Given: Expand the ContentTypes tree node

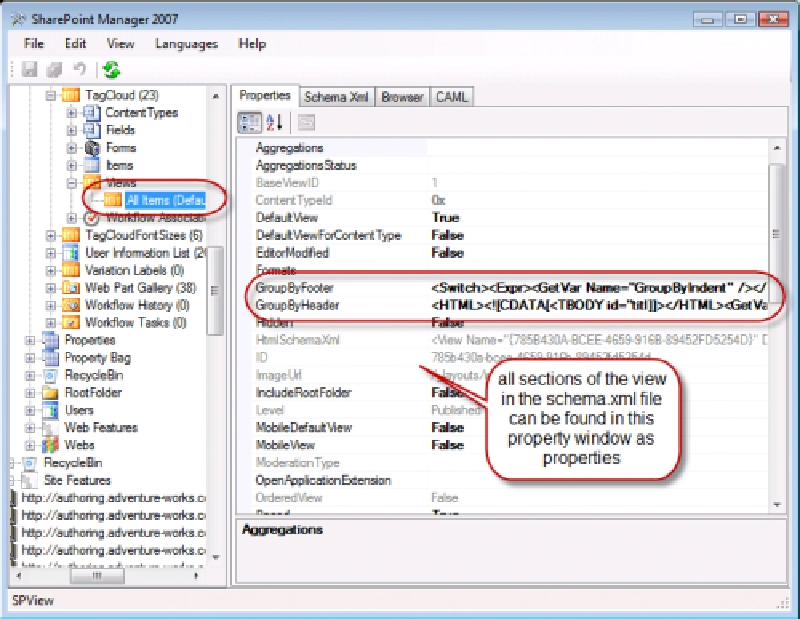Looking at the screenshot, I should click(x=71, y=112).
